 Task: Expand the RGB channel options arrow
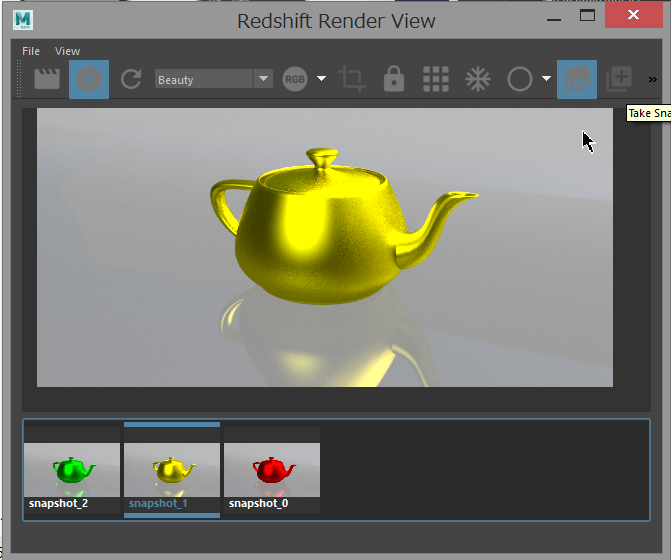pos(321,79)
